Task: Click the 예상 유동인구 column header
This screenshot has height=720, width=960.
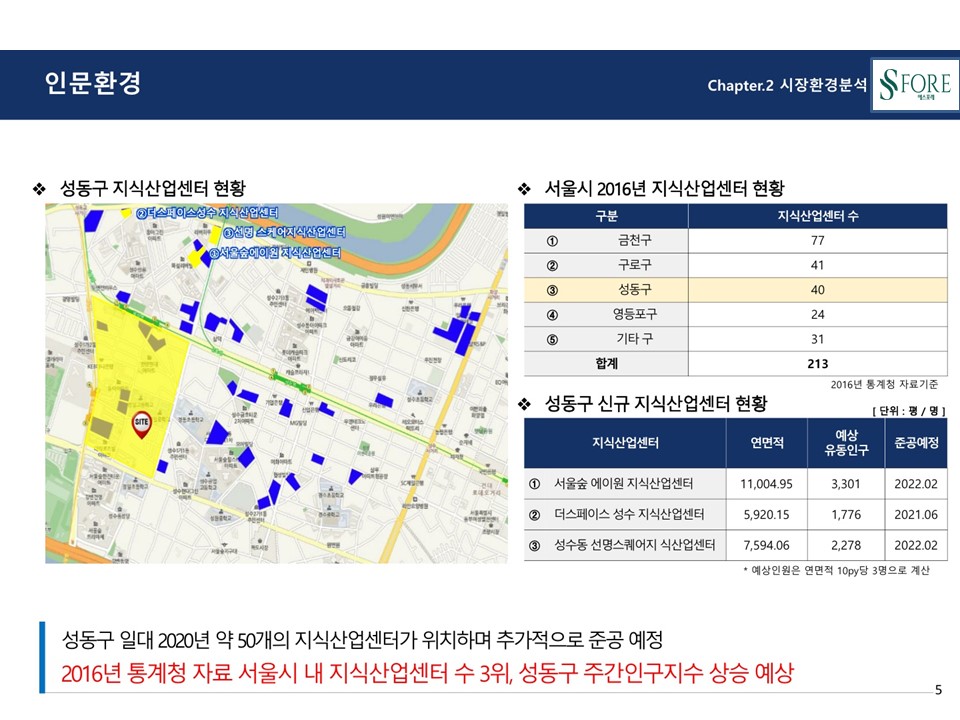Action: [x=846, y=443]
